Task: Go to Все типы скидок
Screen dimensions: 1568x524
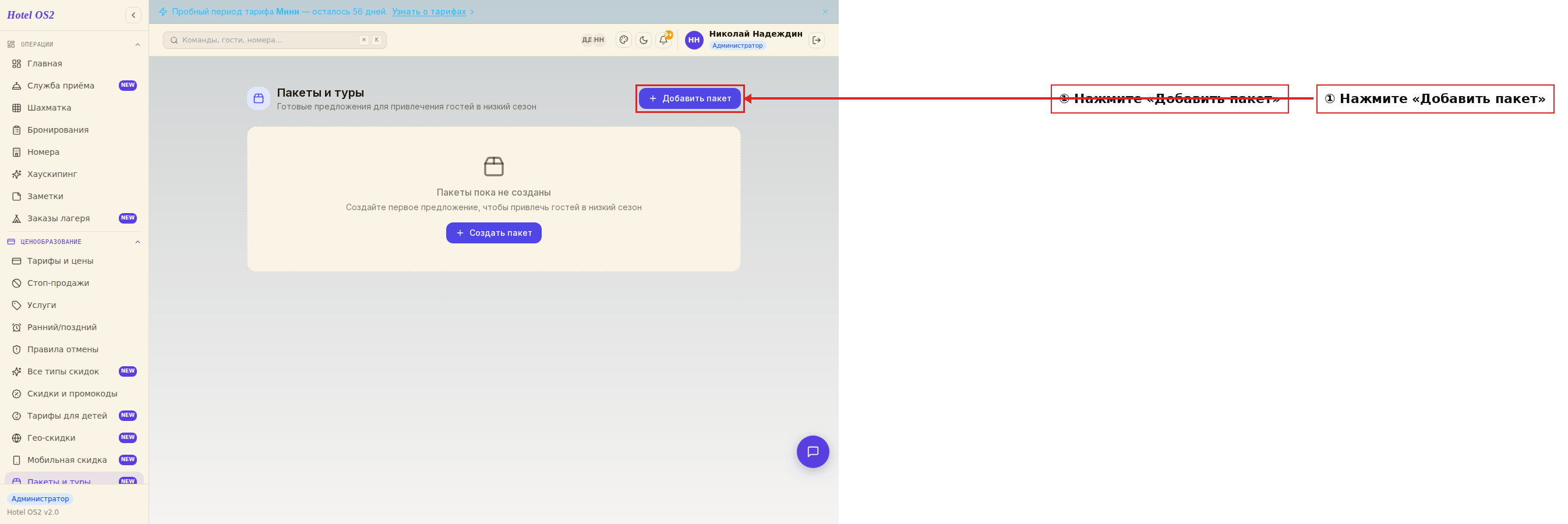Action: 73,371
